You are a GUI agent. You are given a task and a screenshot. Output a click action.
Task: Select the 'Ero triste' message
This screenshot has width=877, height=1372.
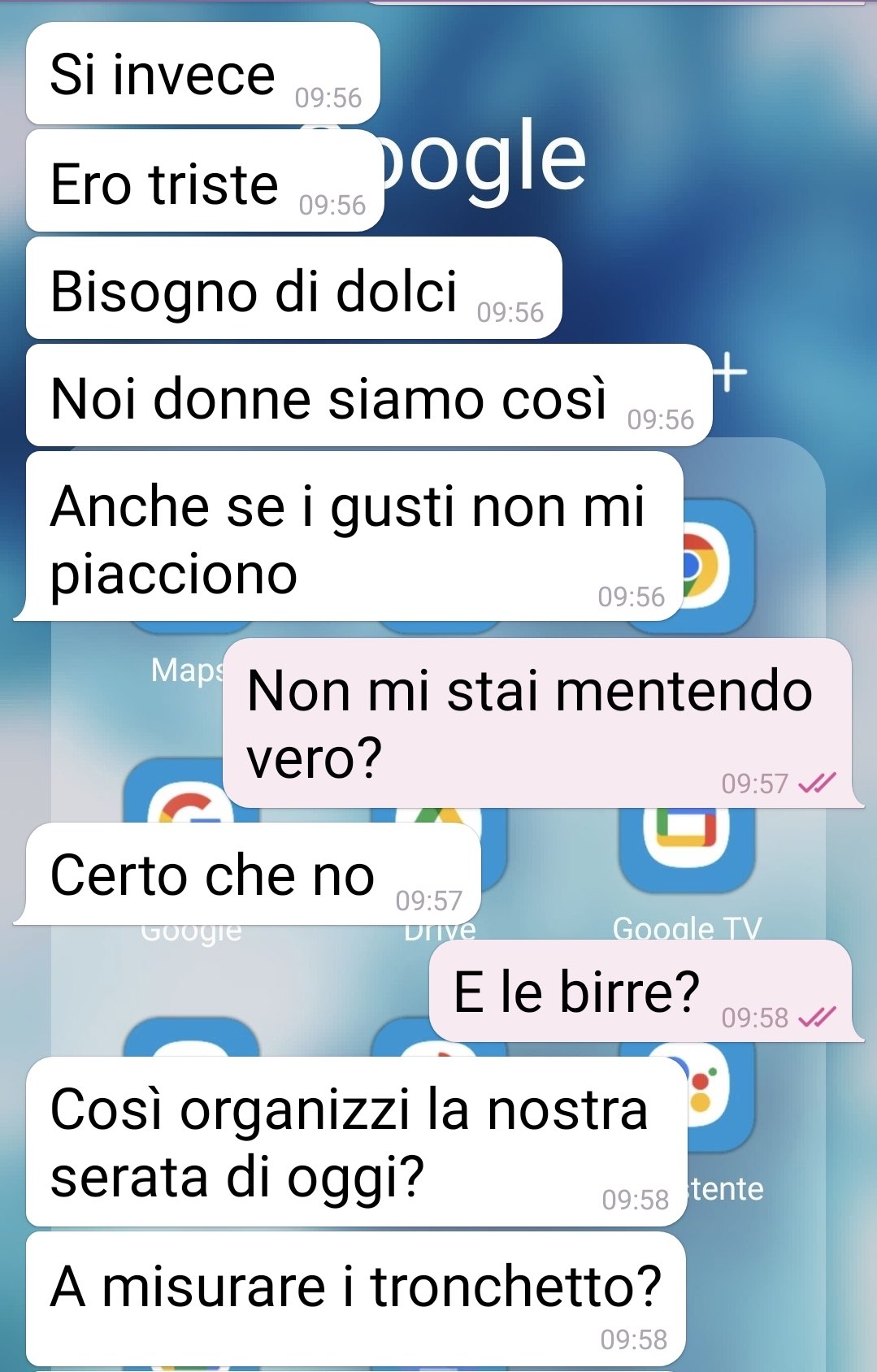(x=205, y=181)
